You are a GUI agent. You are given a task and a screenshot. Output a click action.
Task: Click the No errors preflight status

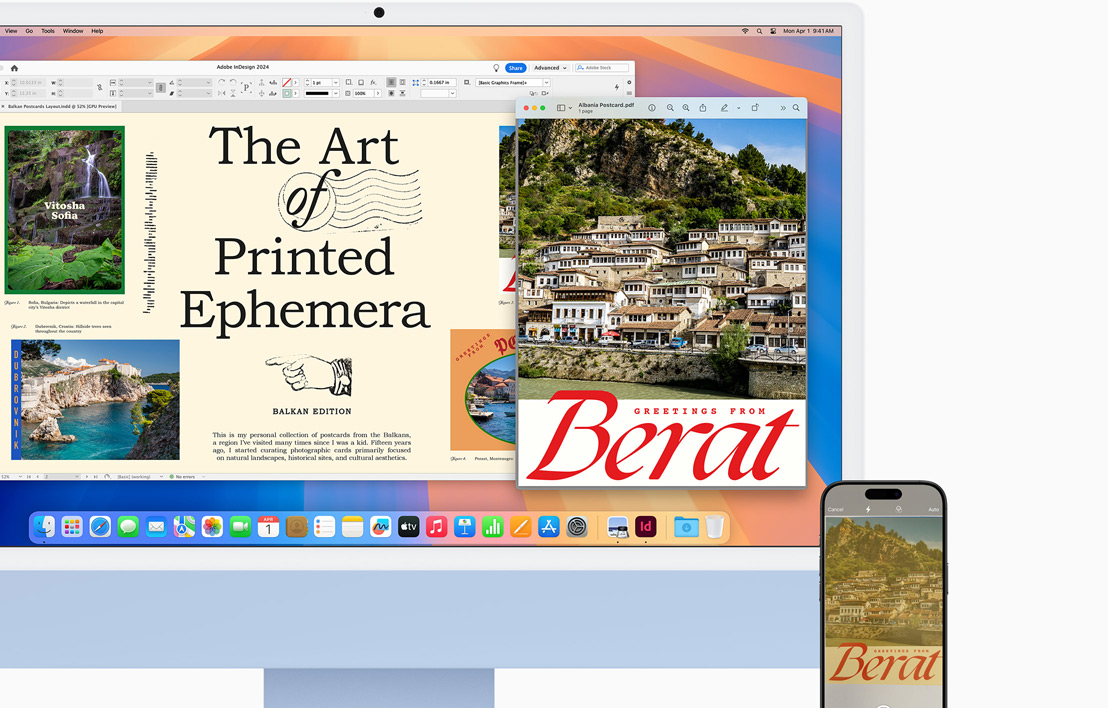coord(182,477)
